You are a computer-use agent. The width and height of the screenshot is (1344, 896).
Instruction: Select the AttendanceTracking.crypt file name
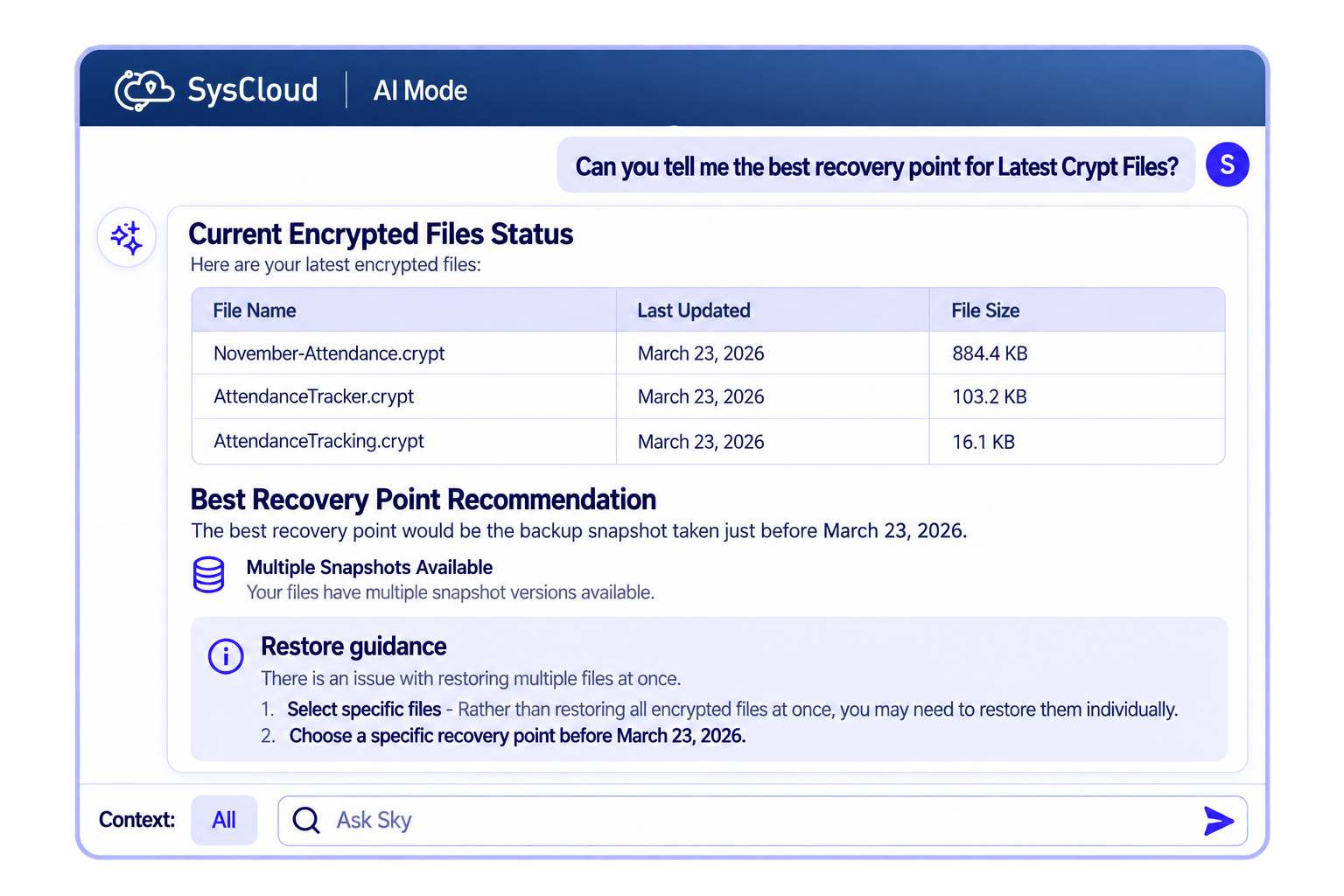tap(318, 441)
